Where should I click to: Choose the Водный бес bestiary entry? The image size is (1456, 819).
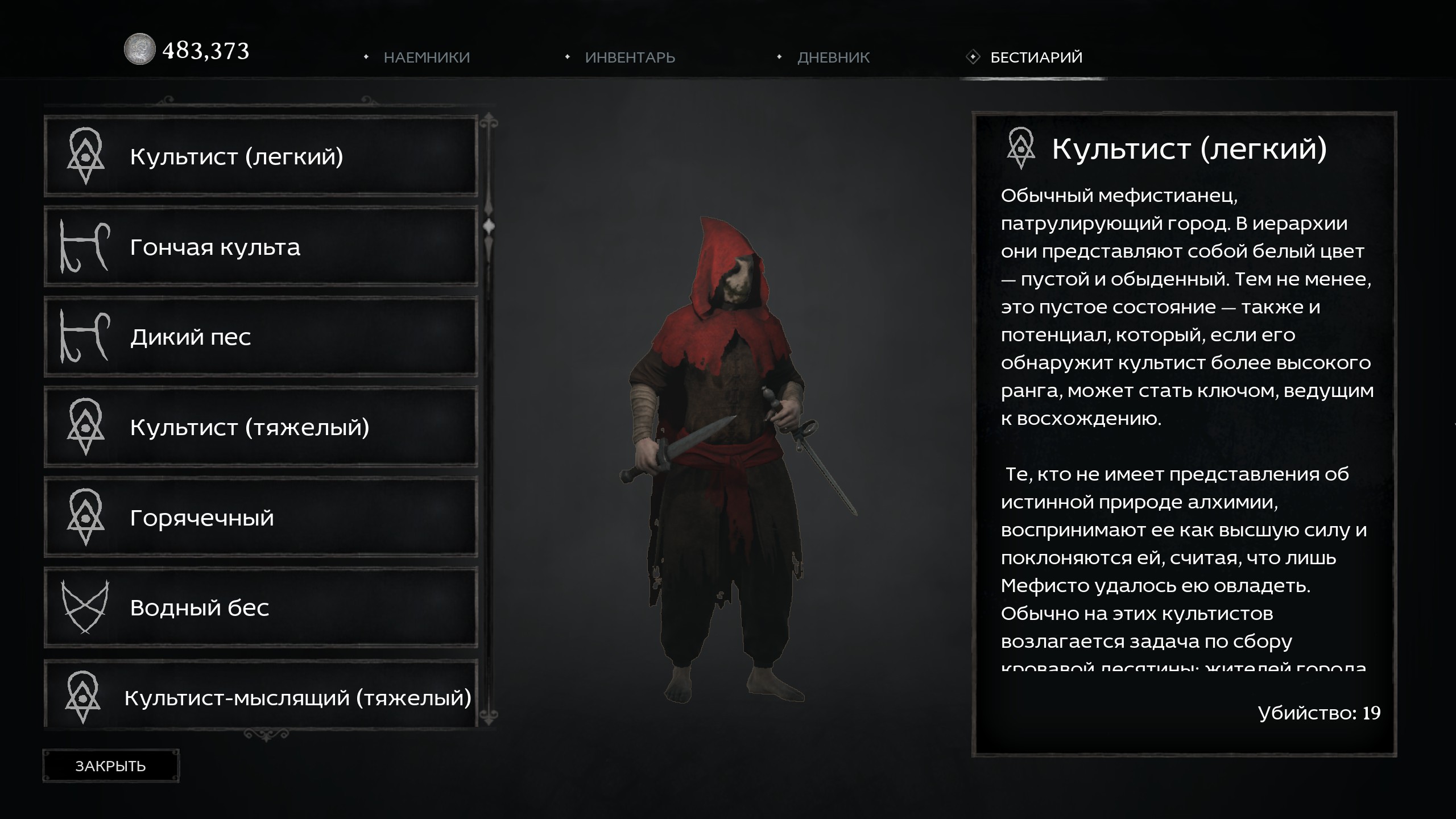261,607
